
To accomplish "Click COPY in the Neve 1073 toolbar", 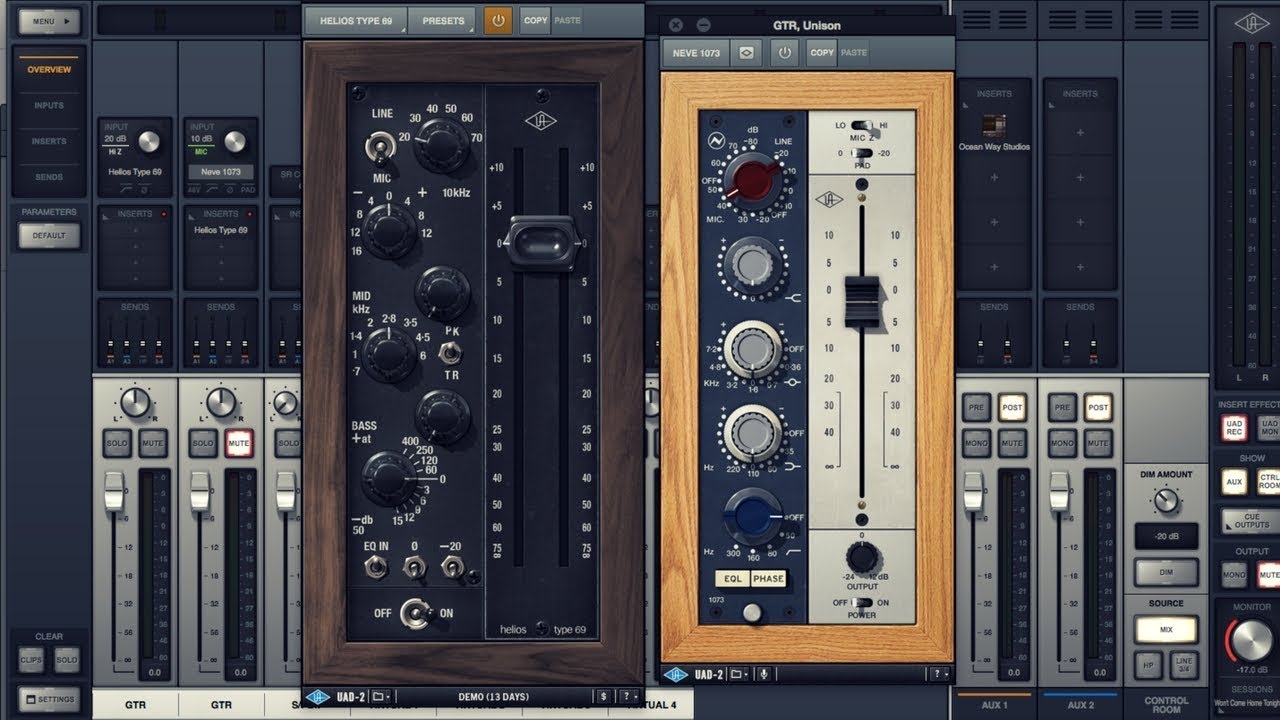I will pos(822,52).
